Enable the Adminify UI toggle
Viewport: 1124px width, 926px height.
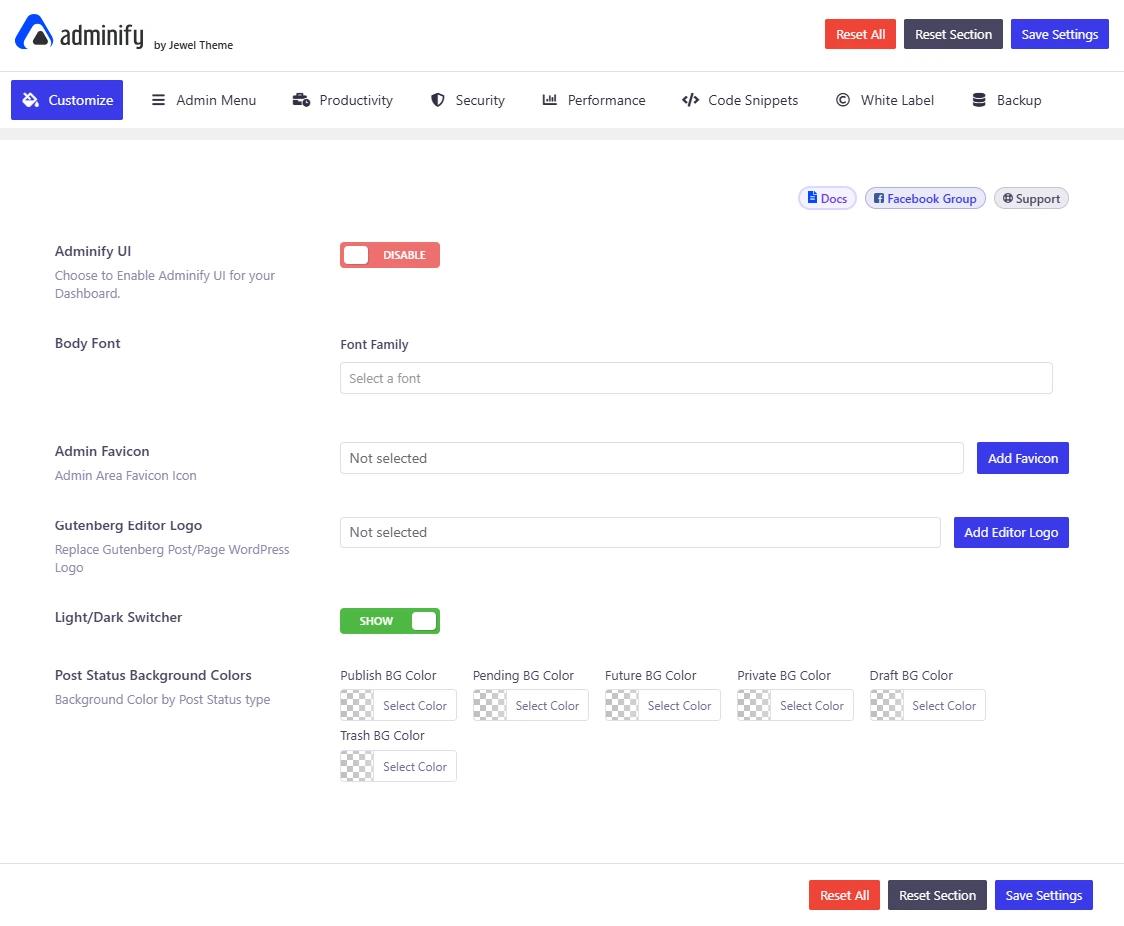(389, 255)
